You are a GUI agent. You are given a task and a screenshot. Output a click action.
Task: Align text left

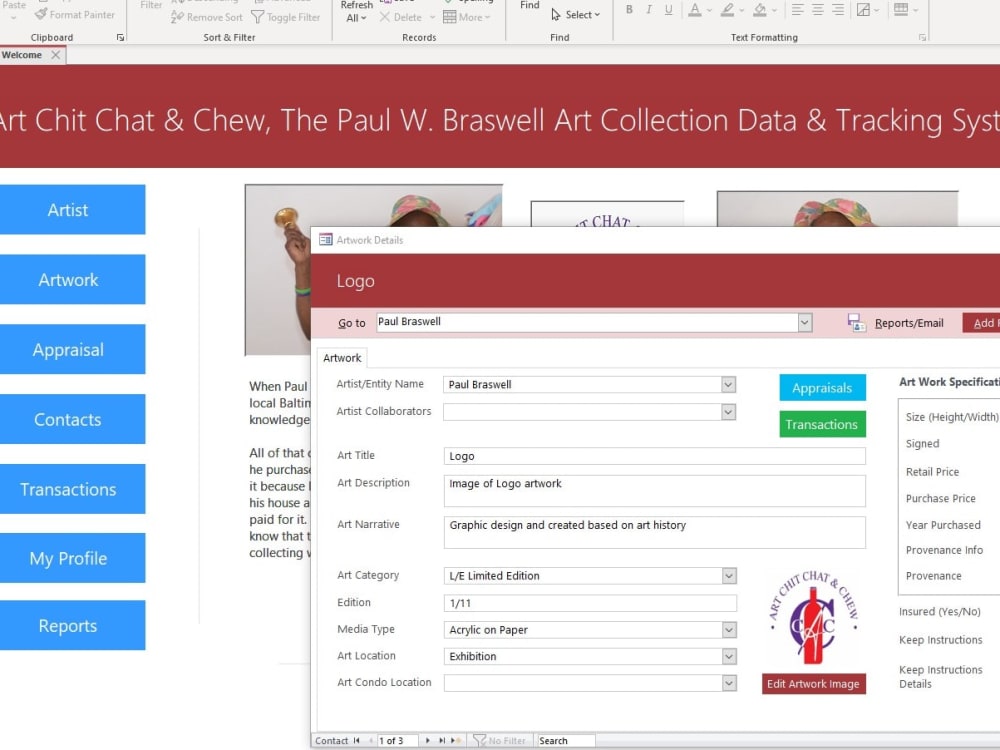(x=797, y=10)
